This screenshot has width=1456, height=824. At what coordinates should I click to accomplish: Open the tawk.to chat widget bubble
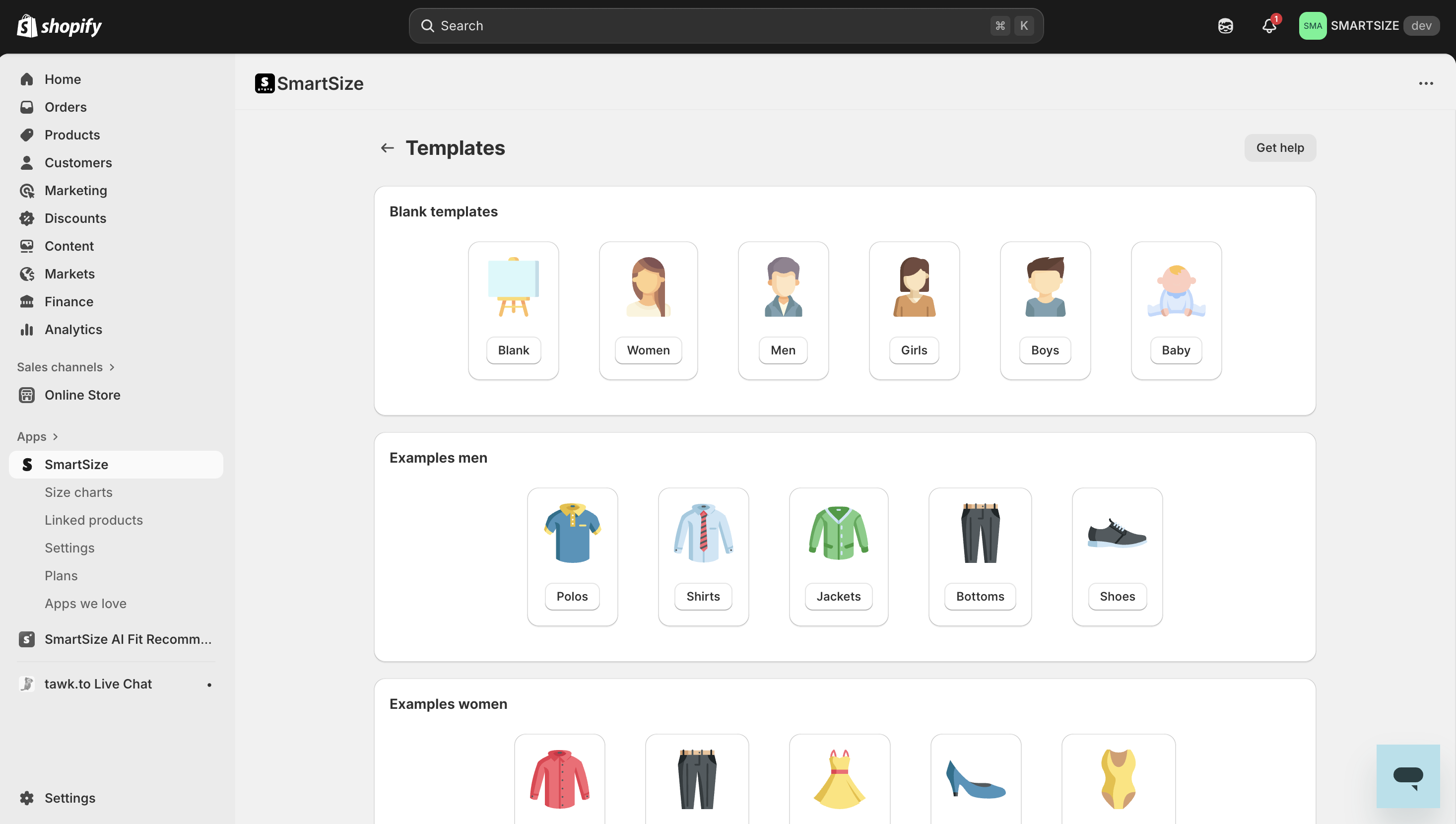tap(1408, 776)
